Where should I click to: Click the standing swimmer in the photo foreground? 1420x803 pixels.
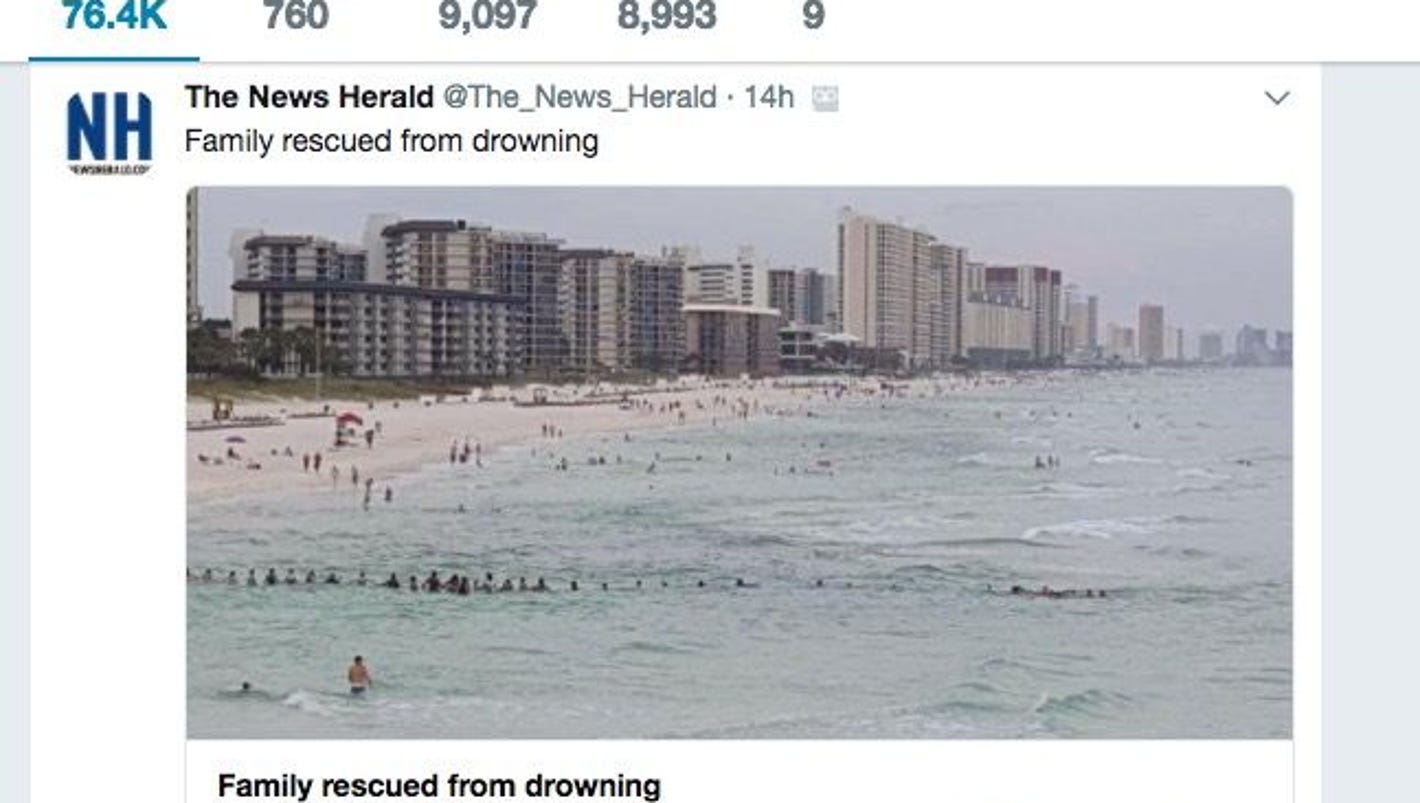[358, 674]
